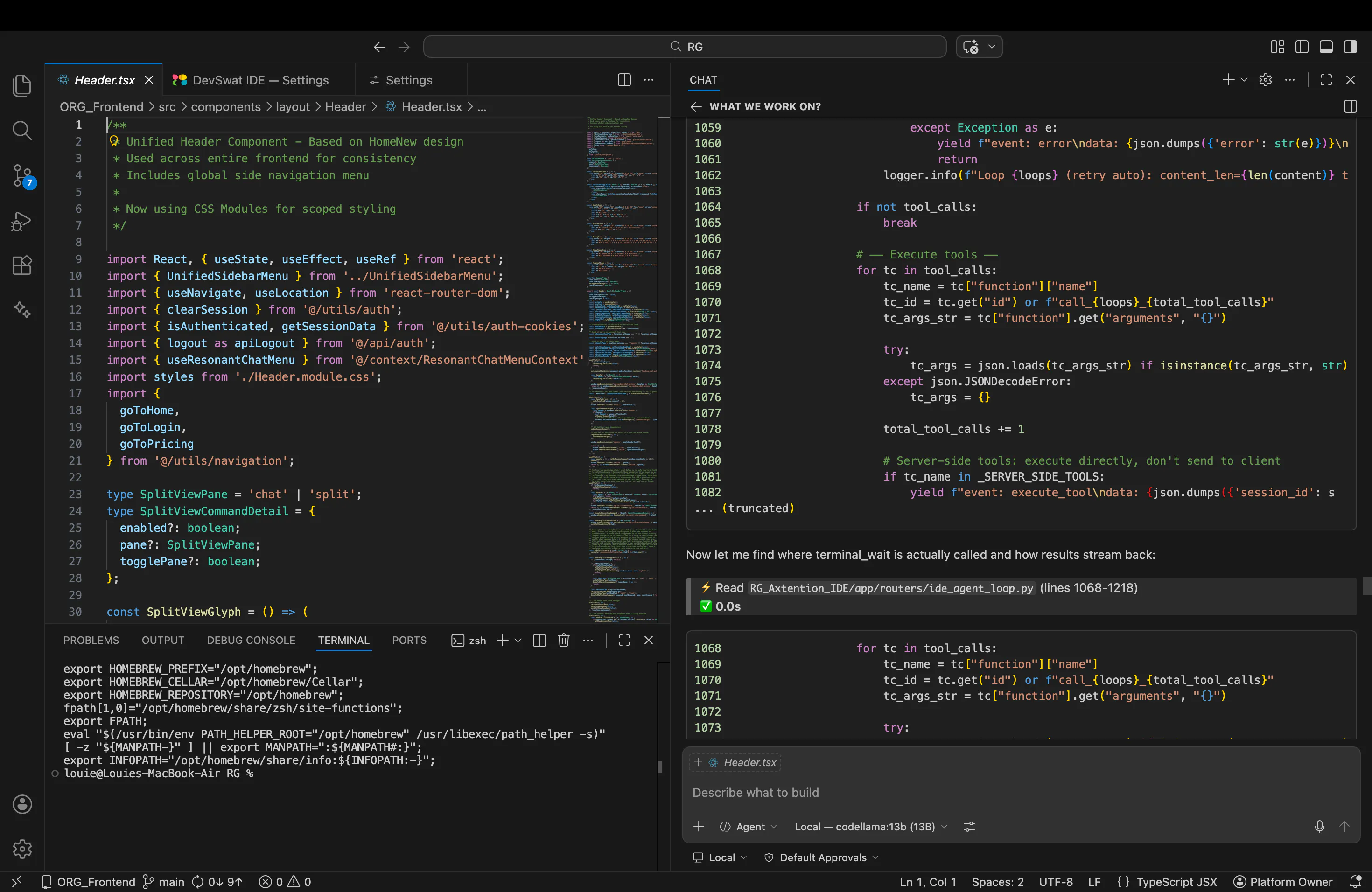Go forward with the right arrow
1372x892 pixels.
[x=404, y=47]
